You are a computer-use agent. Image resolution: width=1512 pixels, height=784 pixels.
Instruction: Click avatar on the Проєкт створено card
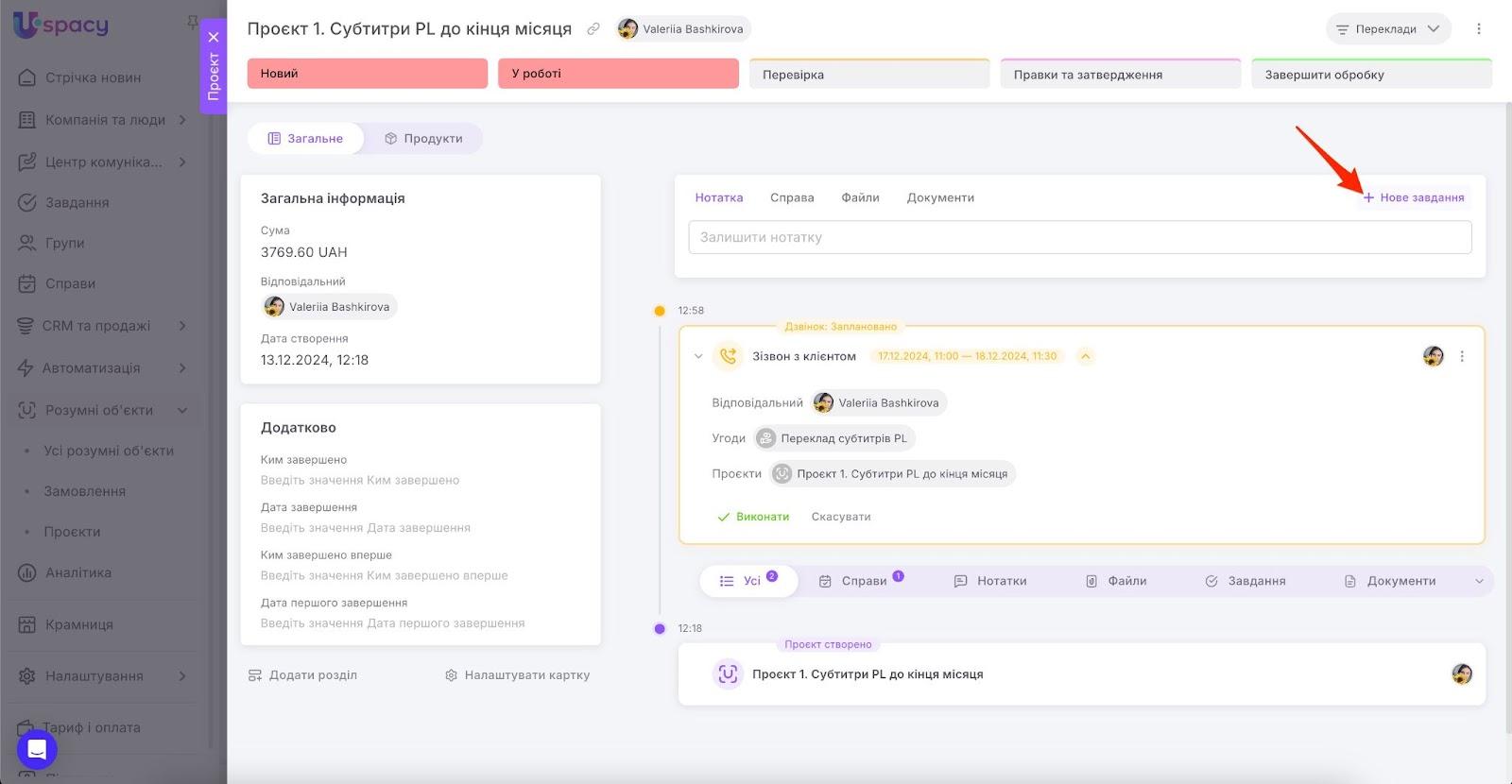tap(1462, 673)
